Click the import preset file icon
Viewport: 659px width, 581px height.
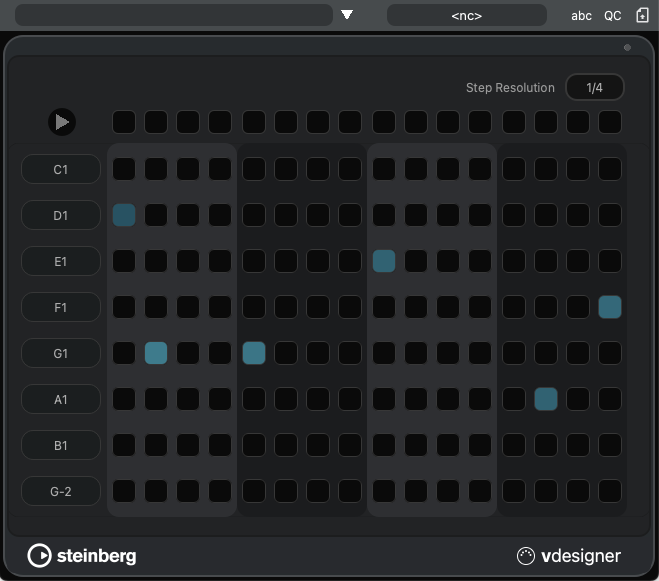[x=642, y=16]
